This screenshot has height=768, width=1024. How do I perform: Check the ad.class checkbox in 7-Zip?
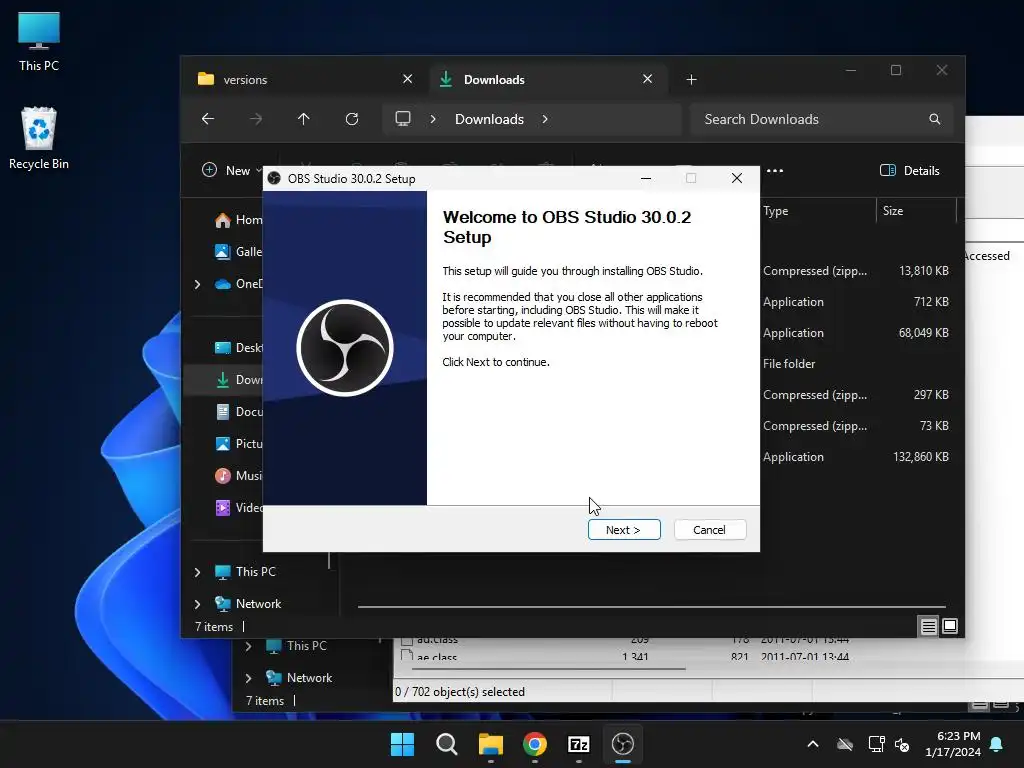pos(407,640)
